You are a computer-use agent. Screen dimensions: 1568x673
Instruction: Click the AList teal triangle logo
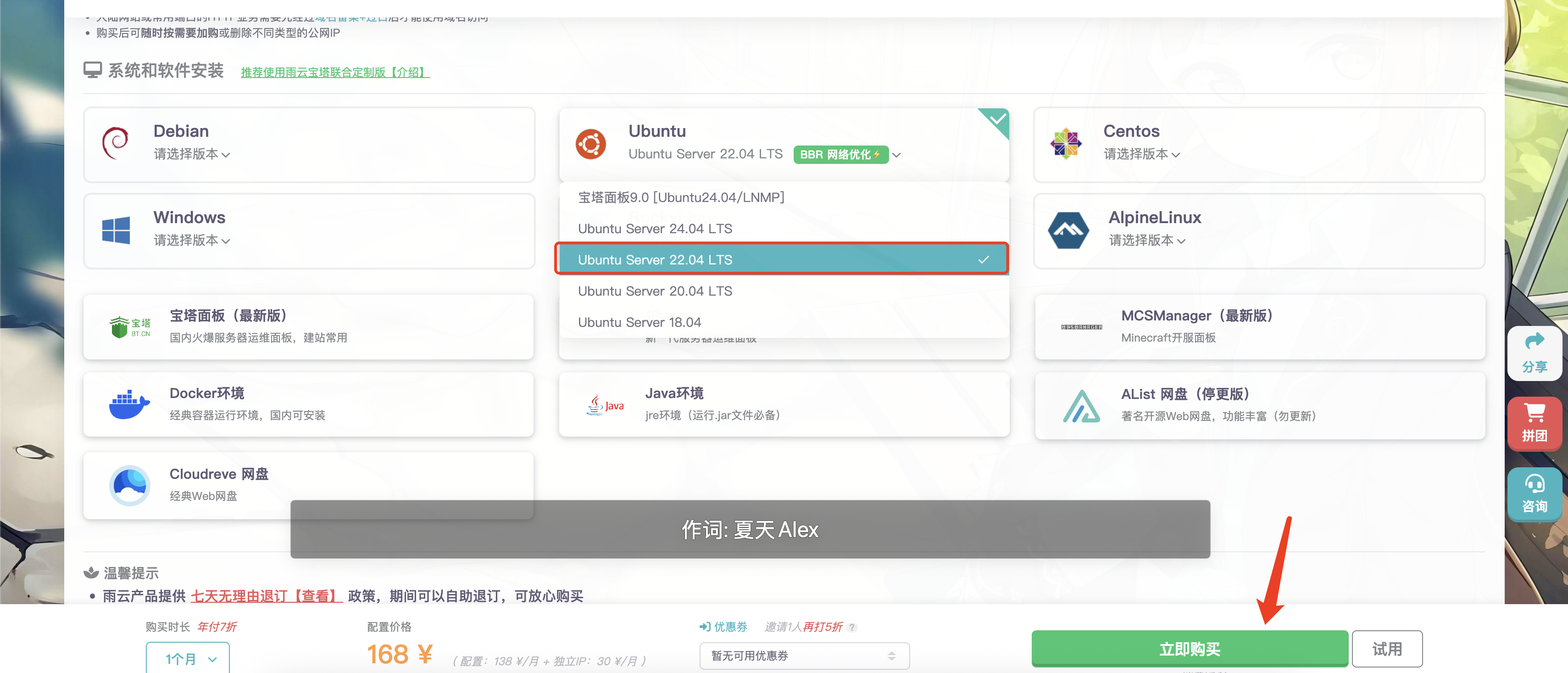point(1081,406)
